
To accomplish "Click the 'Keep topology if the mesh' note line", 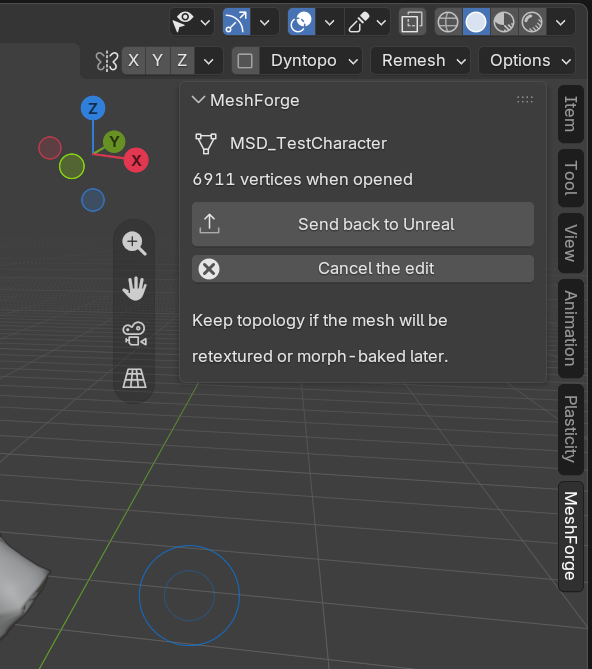I will click(x=319, y=320).
